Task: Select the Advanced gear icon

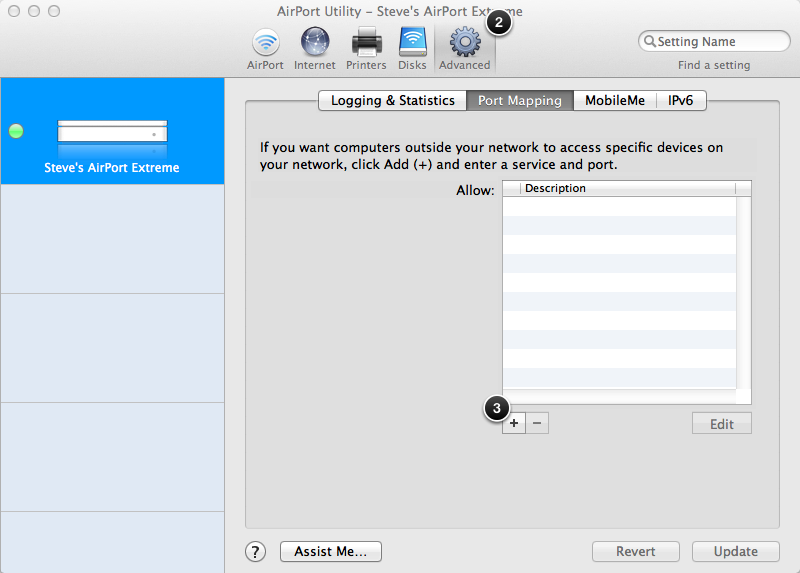Action: tap(465, 42)
